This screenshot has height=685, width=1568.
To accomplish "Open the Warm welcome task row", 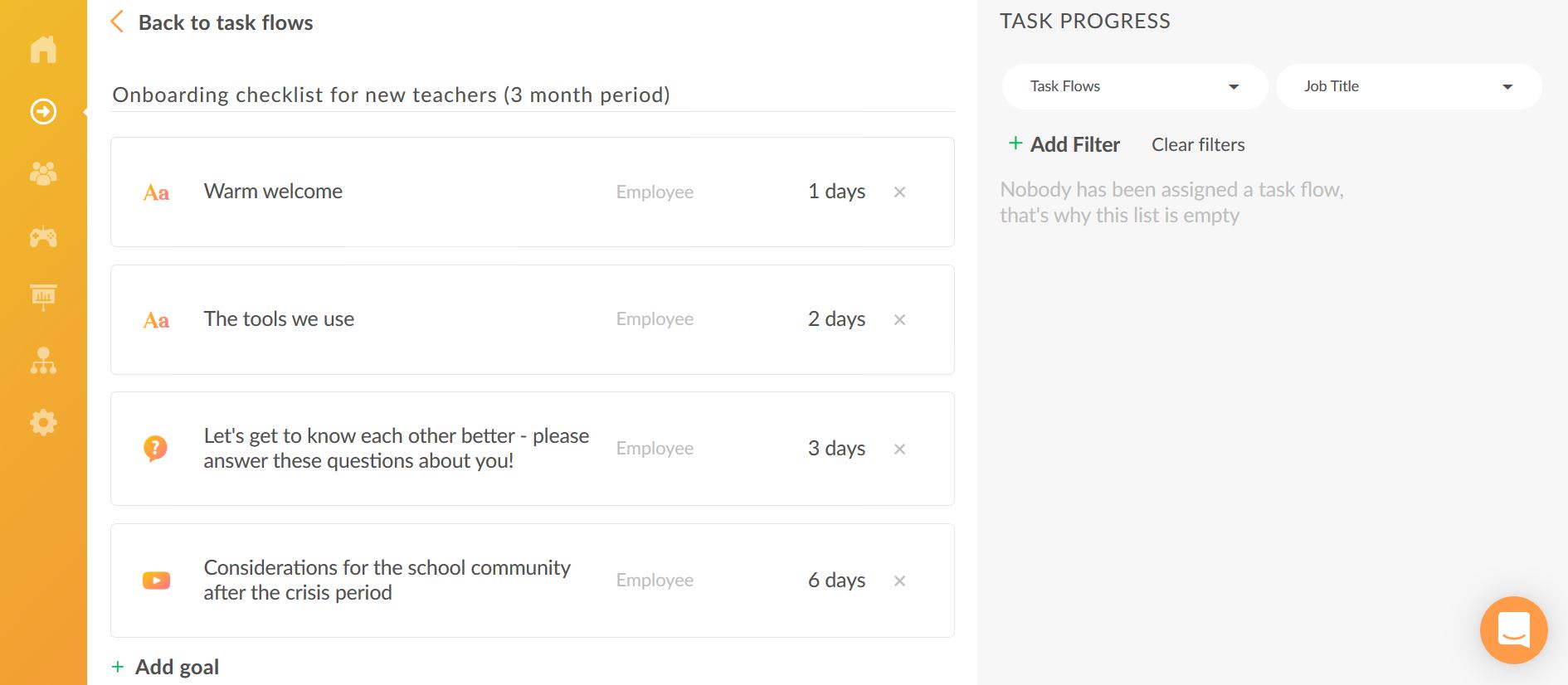I will 532,192.
